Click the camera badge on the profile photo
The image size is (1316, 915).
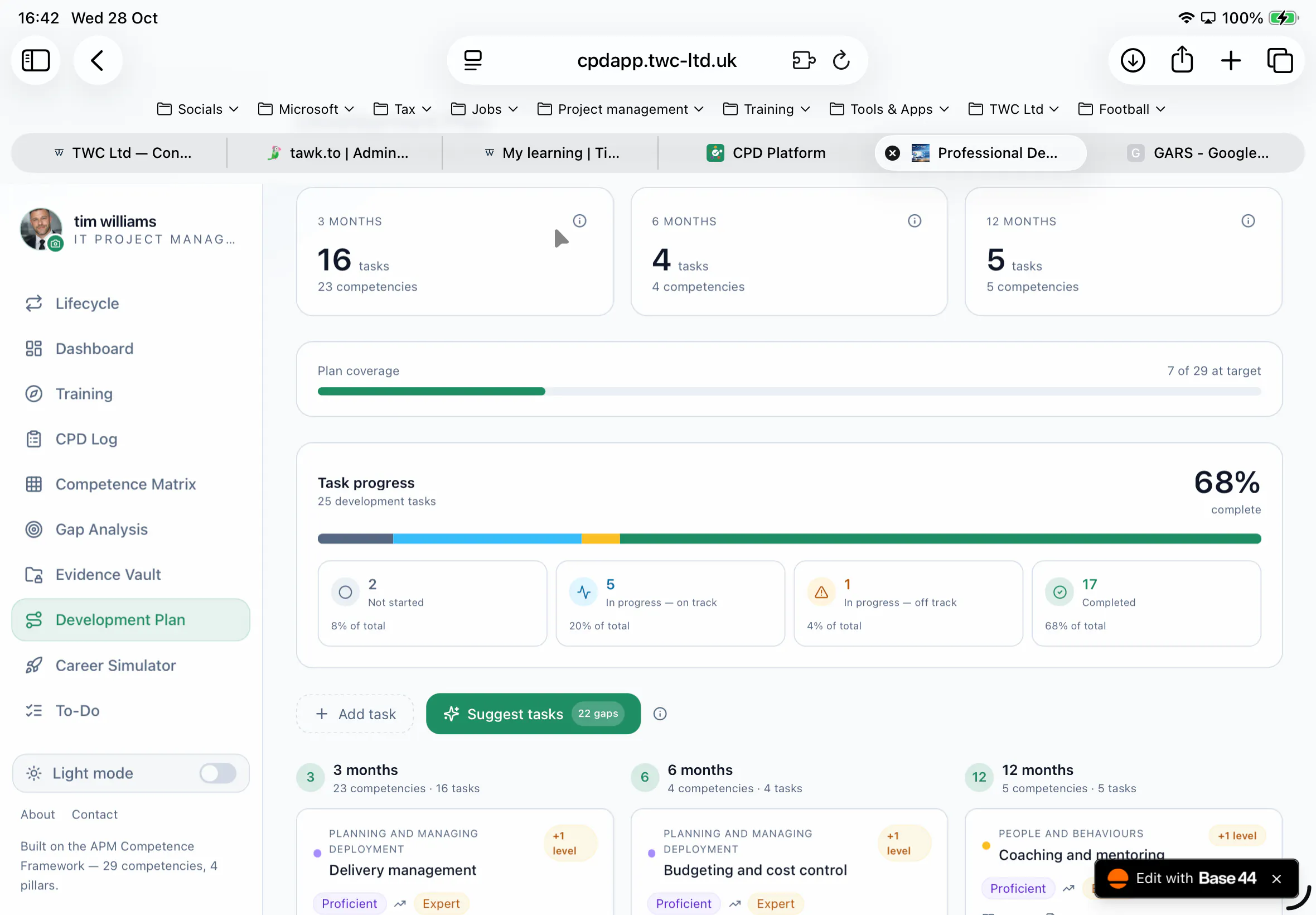click(55, 244)
